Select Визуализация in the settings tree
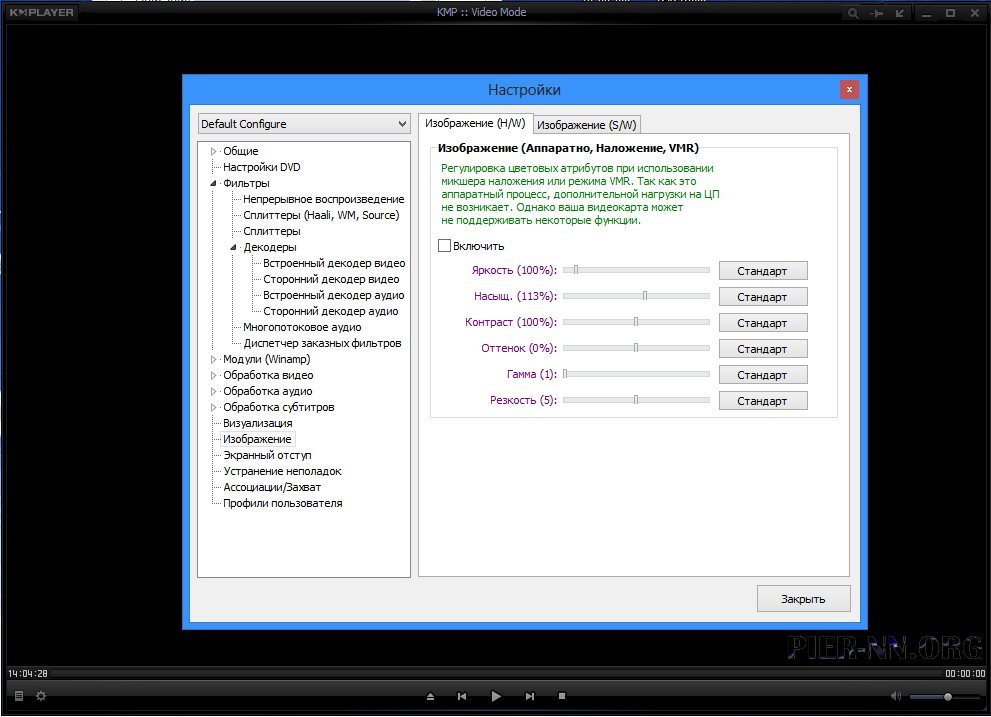Screen dimensions: 991x717 pos(258,423)
